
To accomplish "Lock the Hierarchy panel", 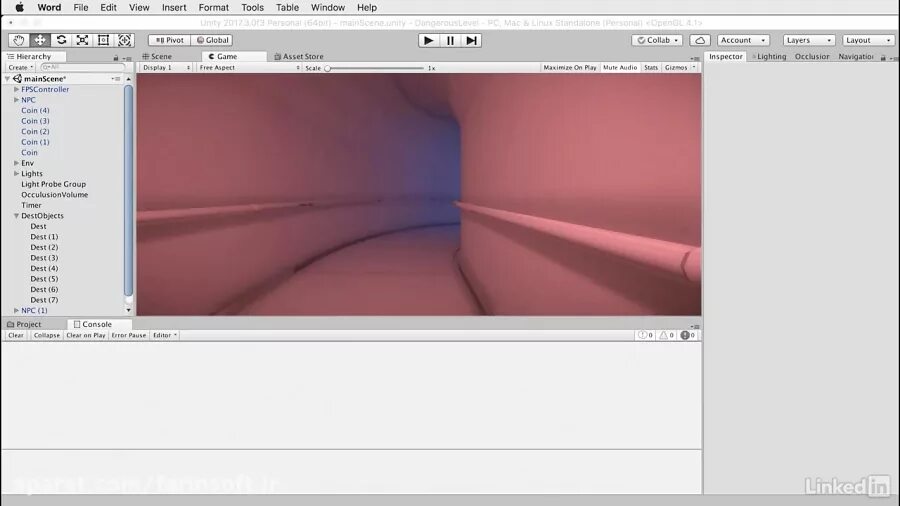I will point(116,58).
